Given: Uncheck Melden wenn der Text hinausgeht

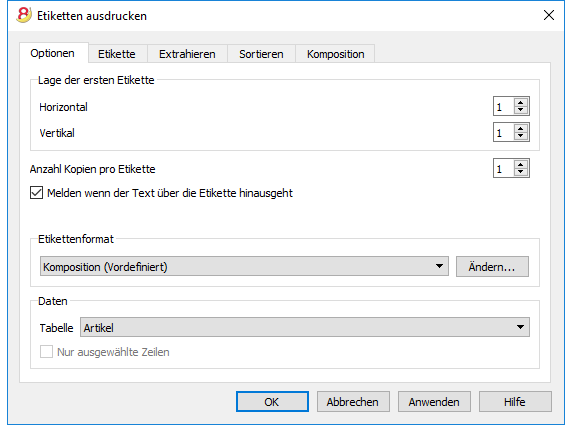Looking at the screenshot, I should pyautogui.click(x=36, y=193).
